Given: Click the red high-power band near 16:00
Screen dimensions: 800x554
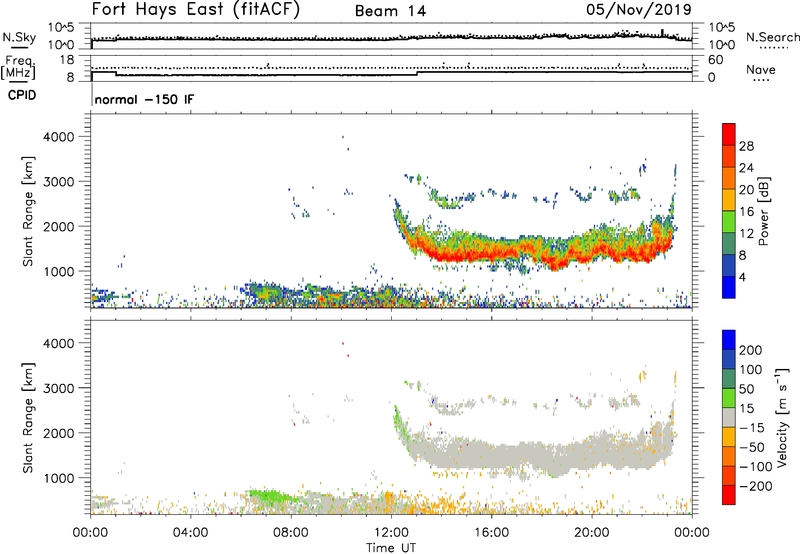Looking at the screenshot, I should click(492, 253).
